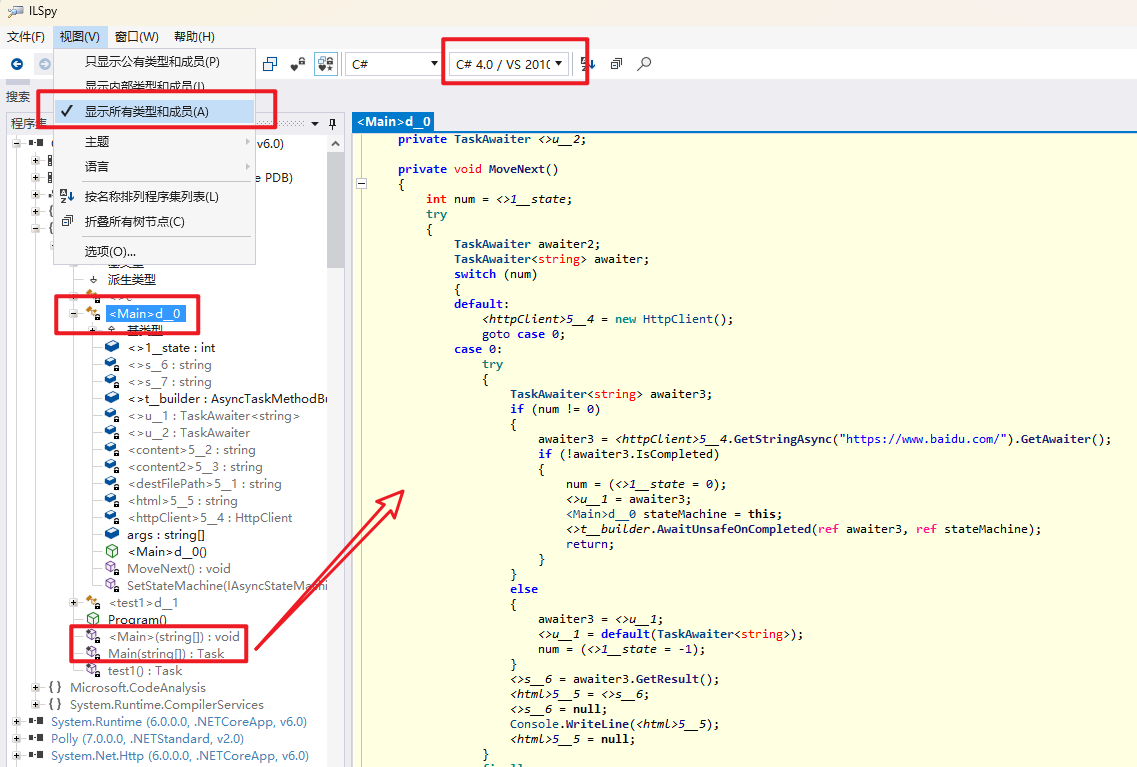Open the C# 4.0 / VS 2010 version dropdown
This screenshot has width=1137, height=767.
pos(508,64)
